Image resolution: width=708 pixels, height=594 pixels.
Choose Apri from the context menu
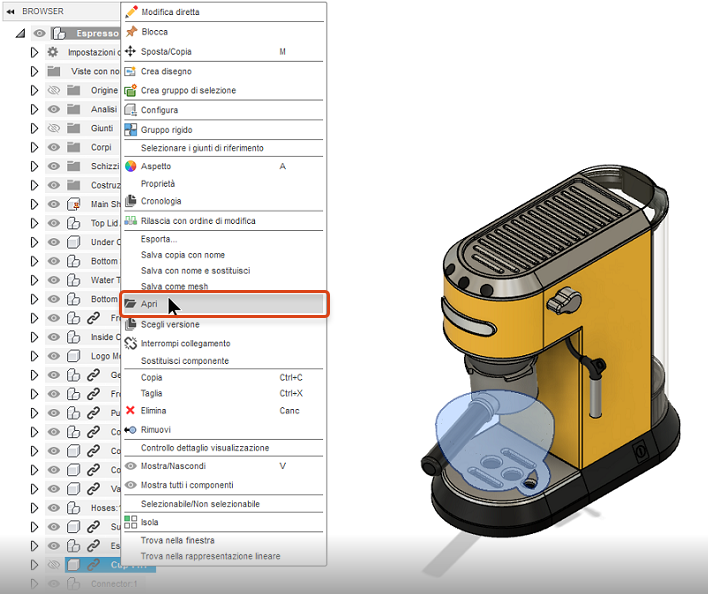224,304
